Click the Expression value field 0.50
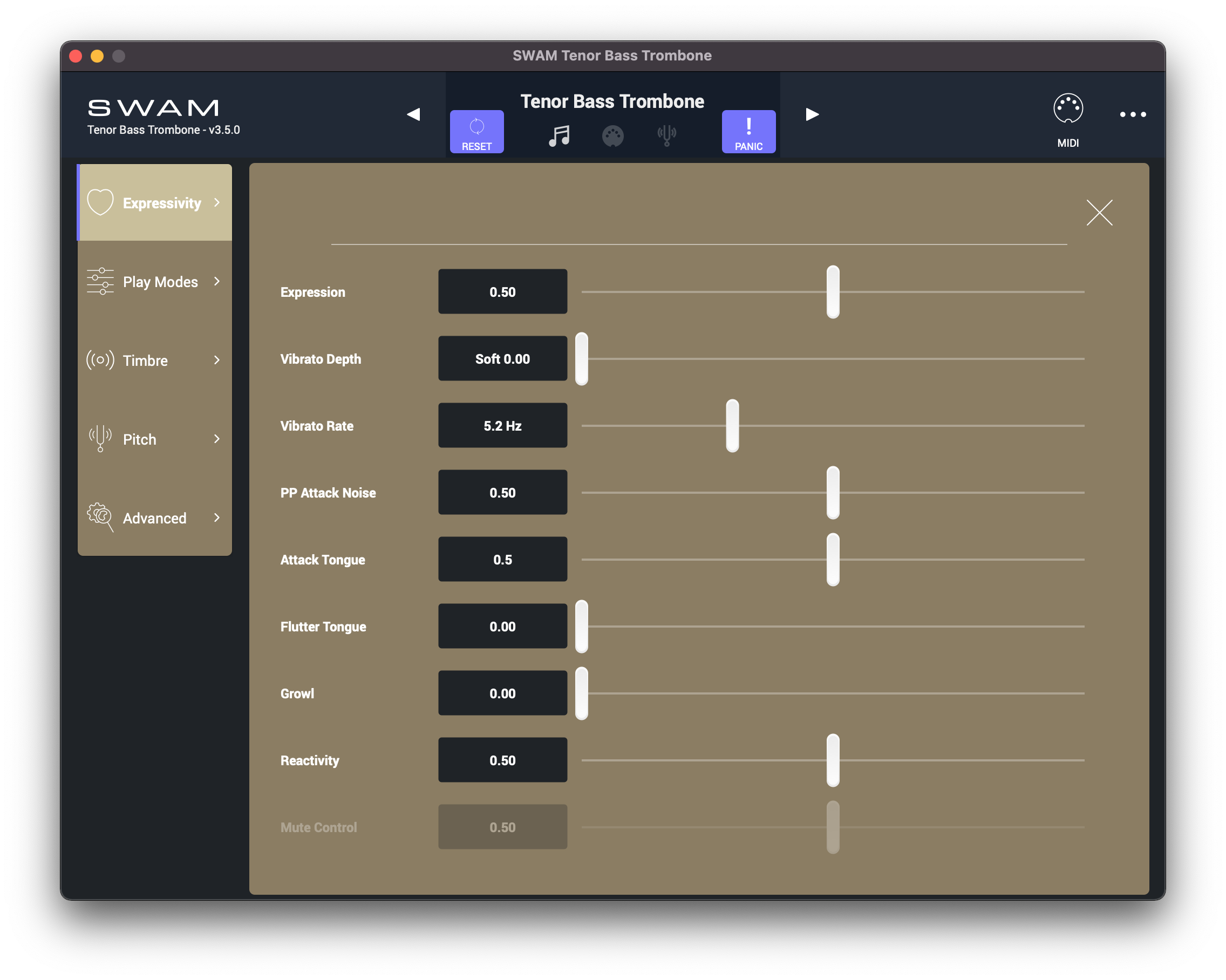1226x980 pixels. click(x=502, y=292)
